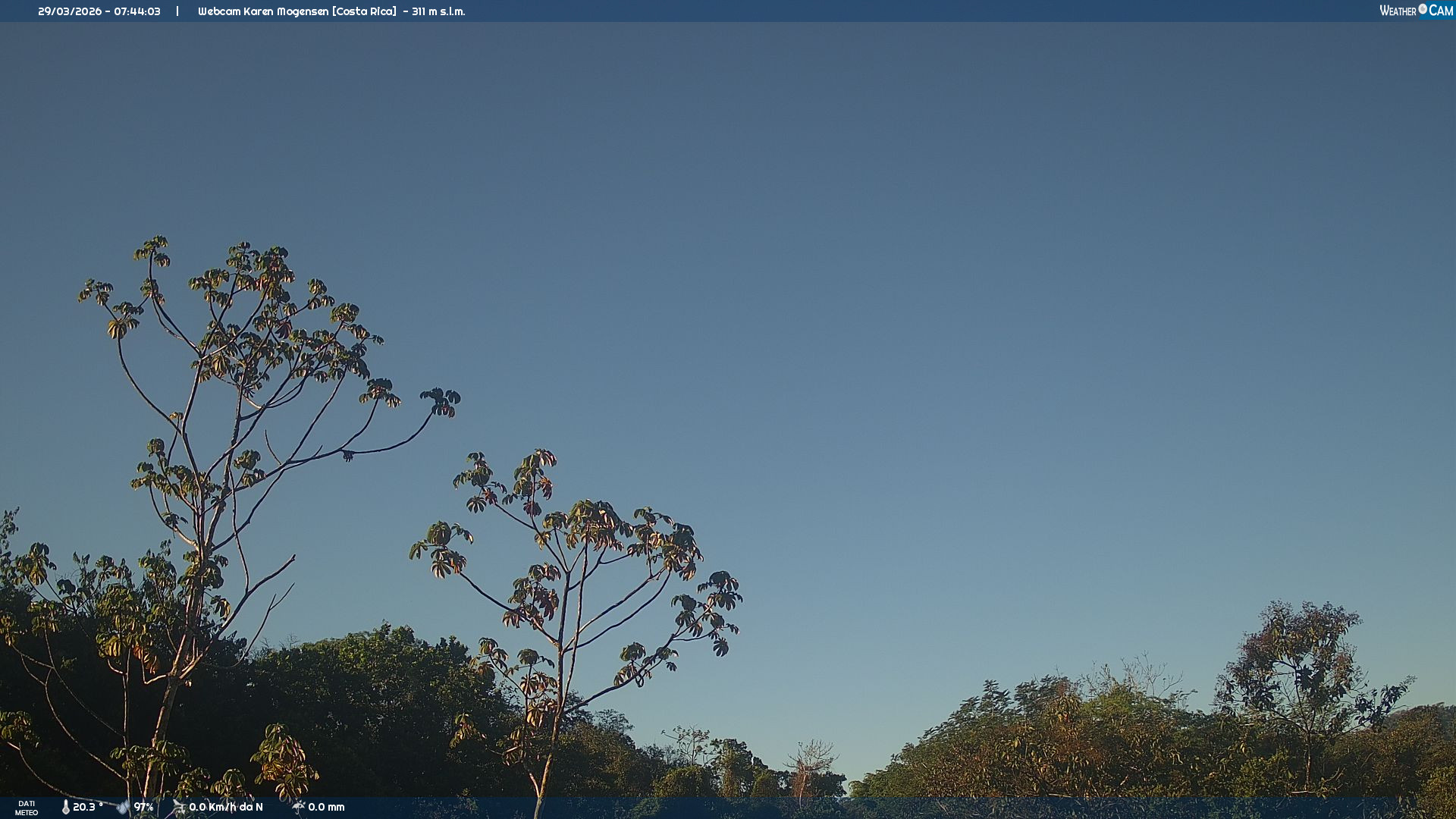This screenshot has height=819, width=1456.
Task: Click the vertical separator in header bar
Action: tap(177, 11)
